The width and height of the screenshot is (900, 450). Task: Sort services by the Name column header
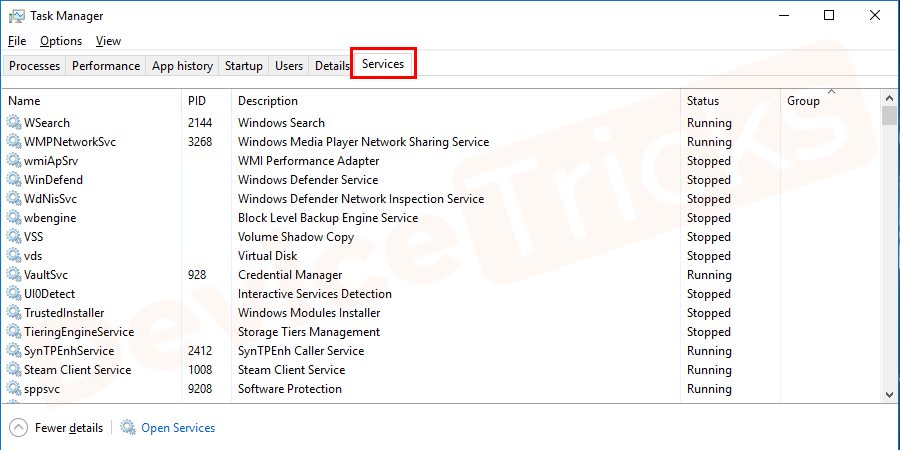pos(92,101)
